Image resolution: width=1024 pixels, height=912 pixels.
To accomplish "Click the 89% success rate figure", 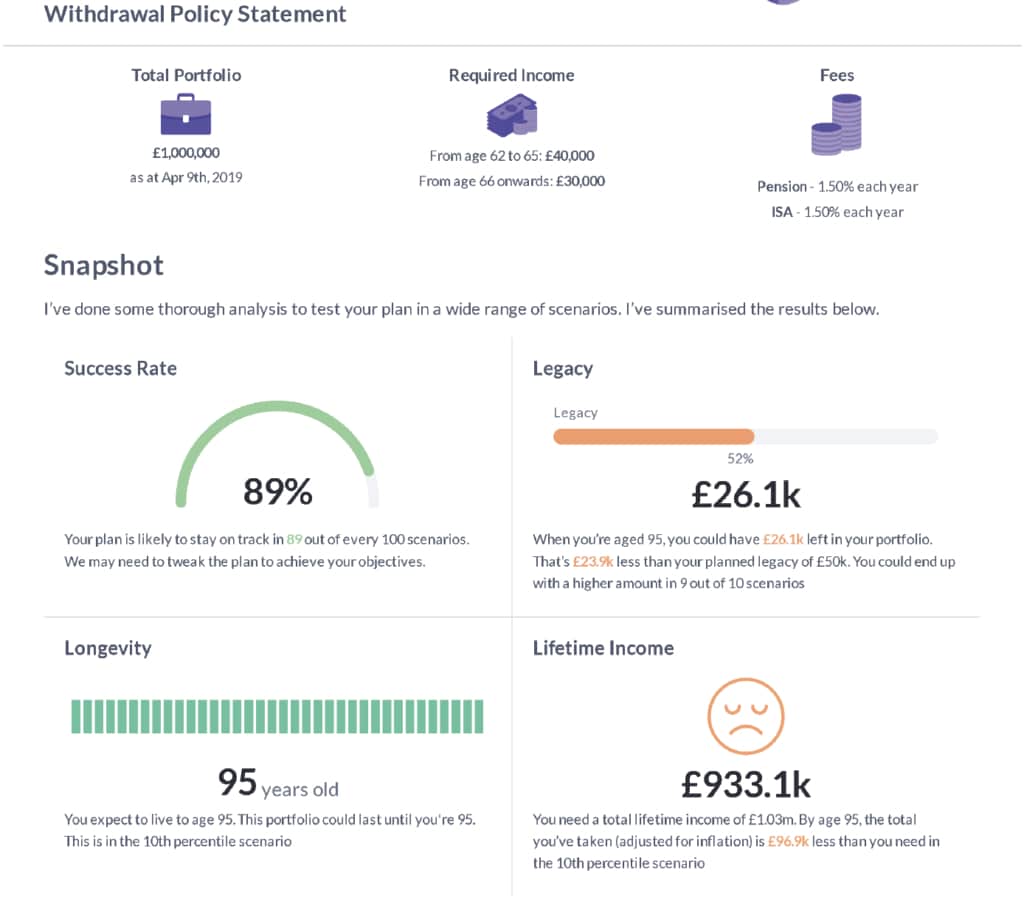I will pyautogui.click(x=278, y=491).
